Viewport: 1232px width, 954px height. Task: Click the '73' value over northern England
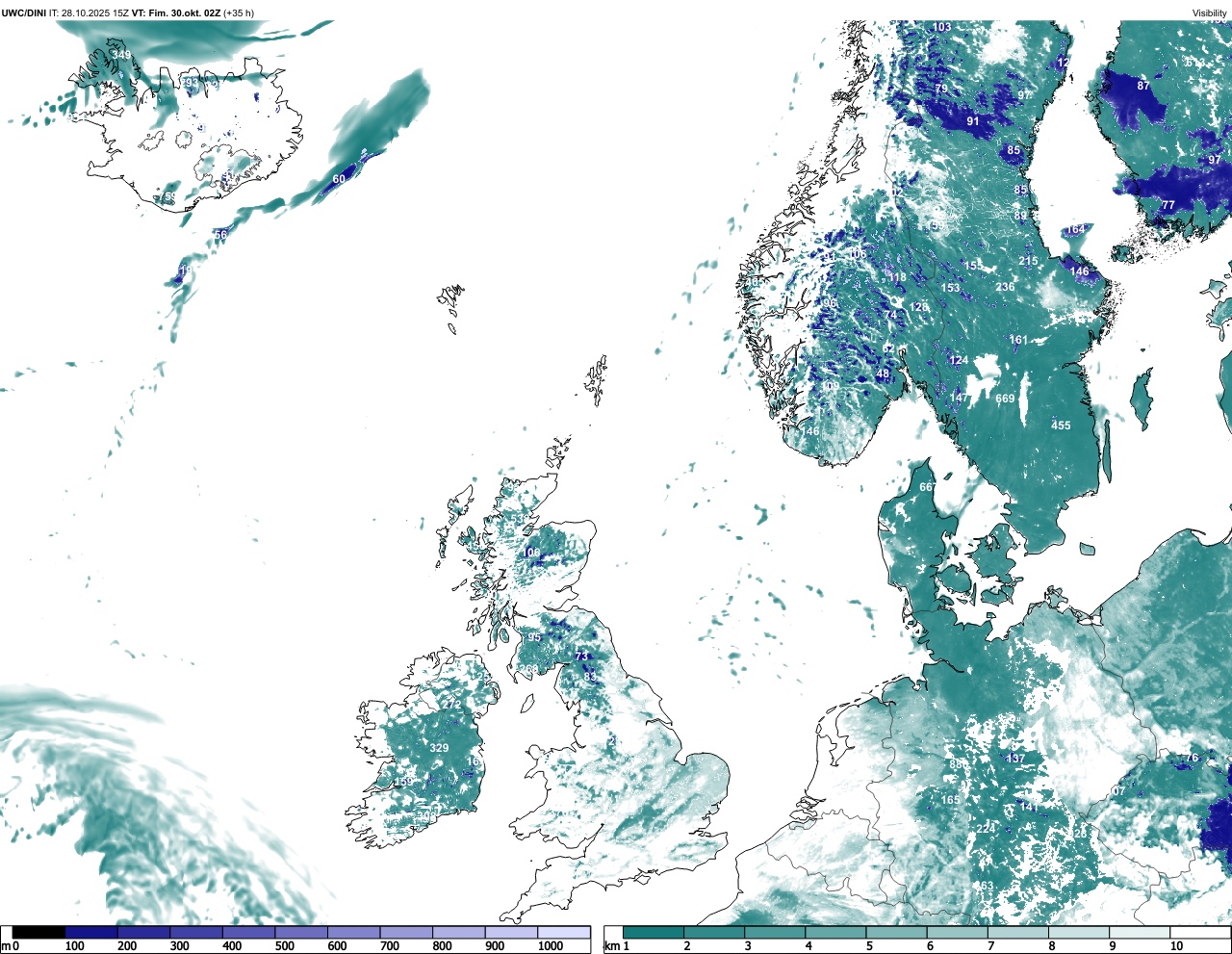[581, 657]
